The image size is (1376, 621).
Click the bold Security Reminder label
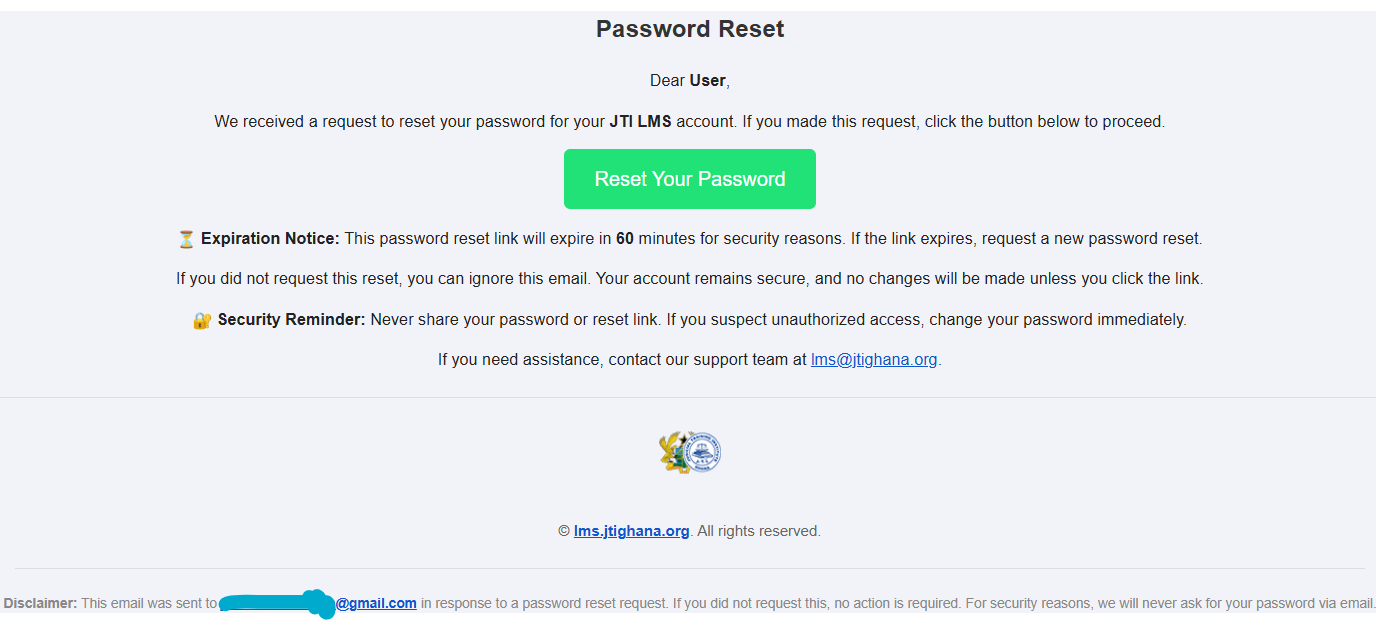click(292, 320)
